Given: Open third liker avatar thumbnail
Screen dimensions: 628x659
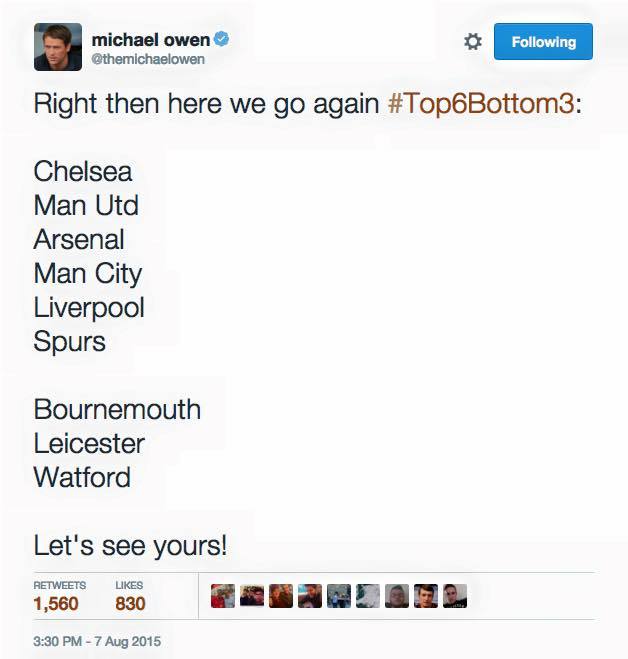Looking at the screenshot, I should tap(281, 596).
